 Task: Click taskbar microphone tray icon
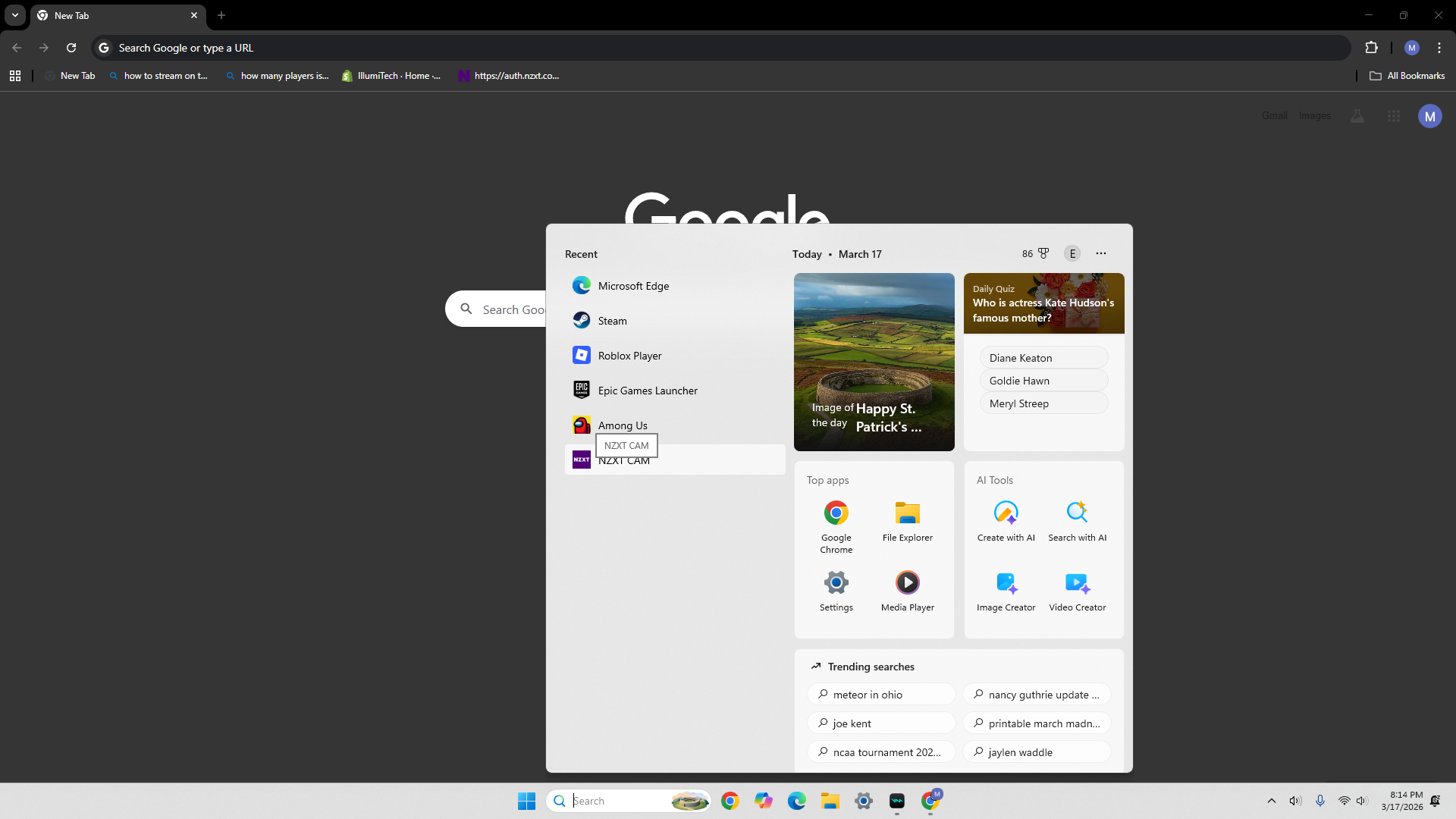click(x=1320, y=801)
